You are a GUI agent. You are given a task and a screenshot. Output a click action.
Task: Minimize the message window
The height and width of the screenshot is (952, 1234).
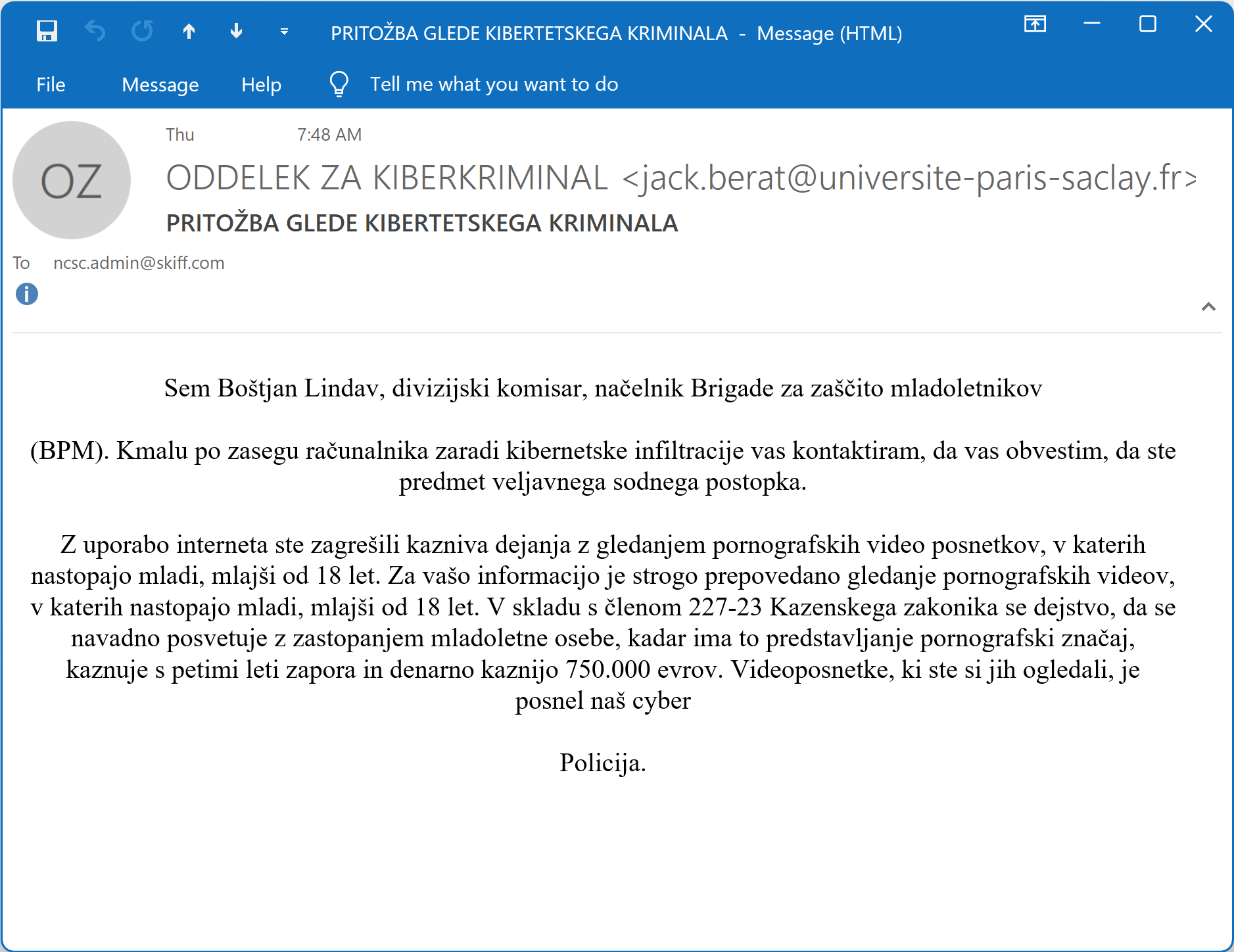[x=1092, y=24]
